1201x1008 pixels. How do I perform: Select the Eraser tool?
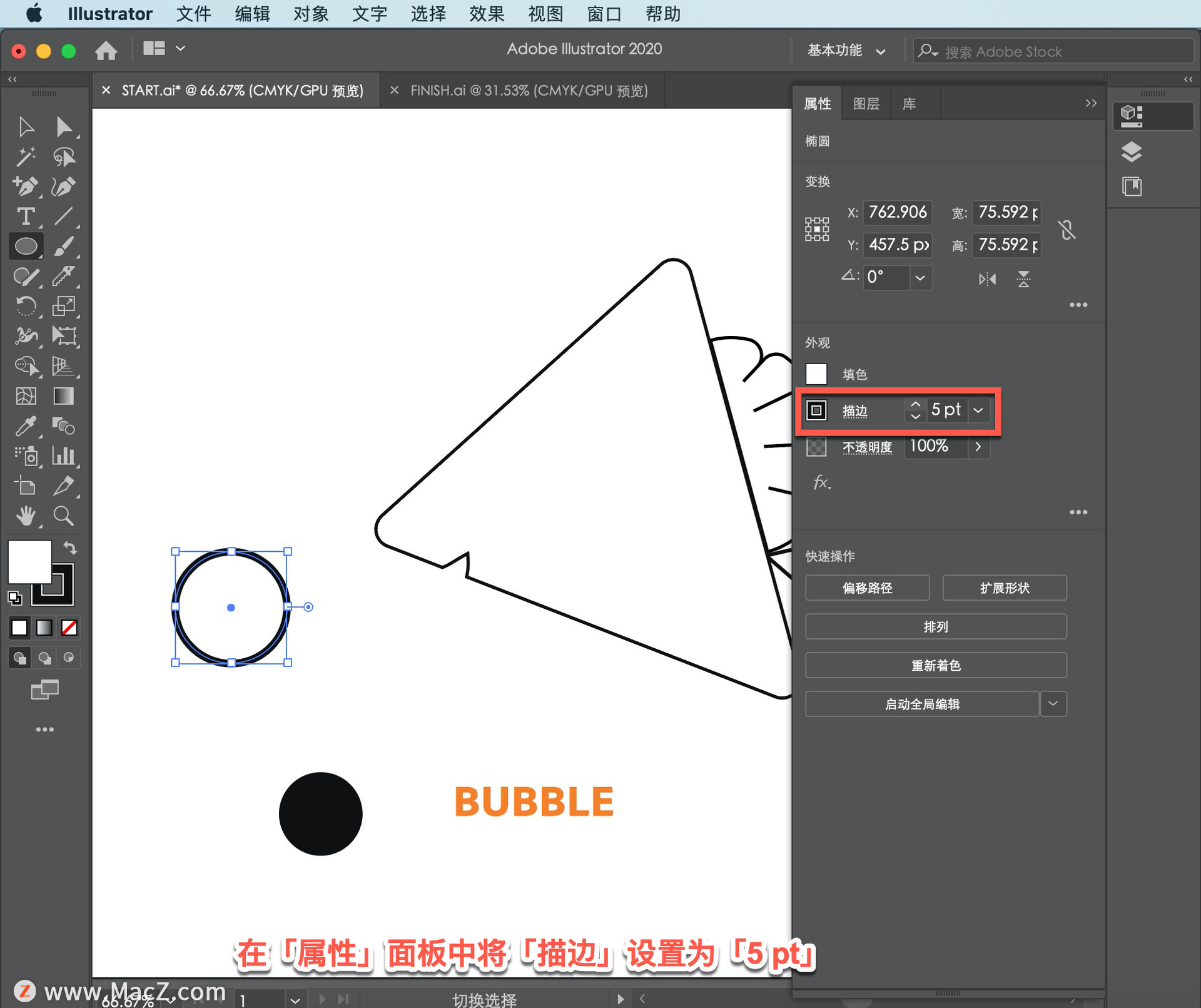(x=64, y=277)
